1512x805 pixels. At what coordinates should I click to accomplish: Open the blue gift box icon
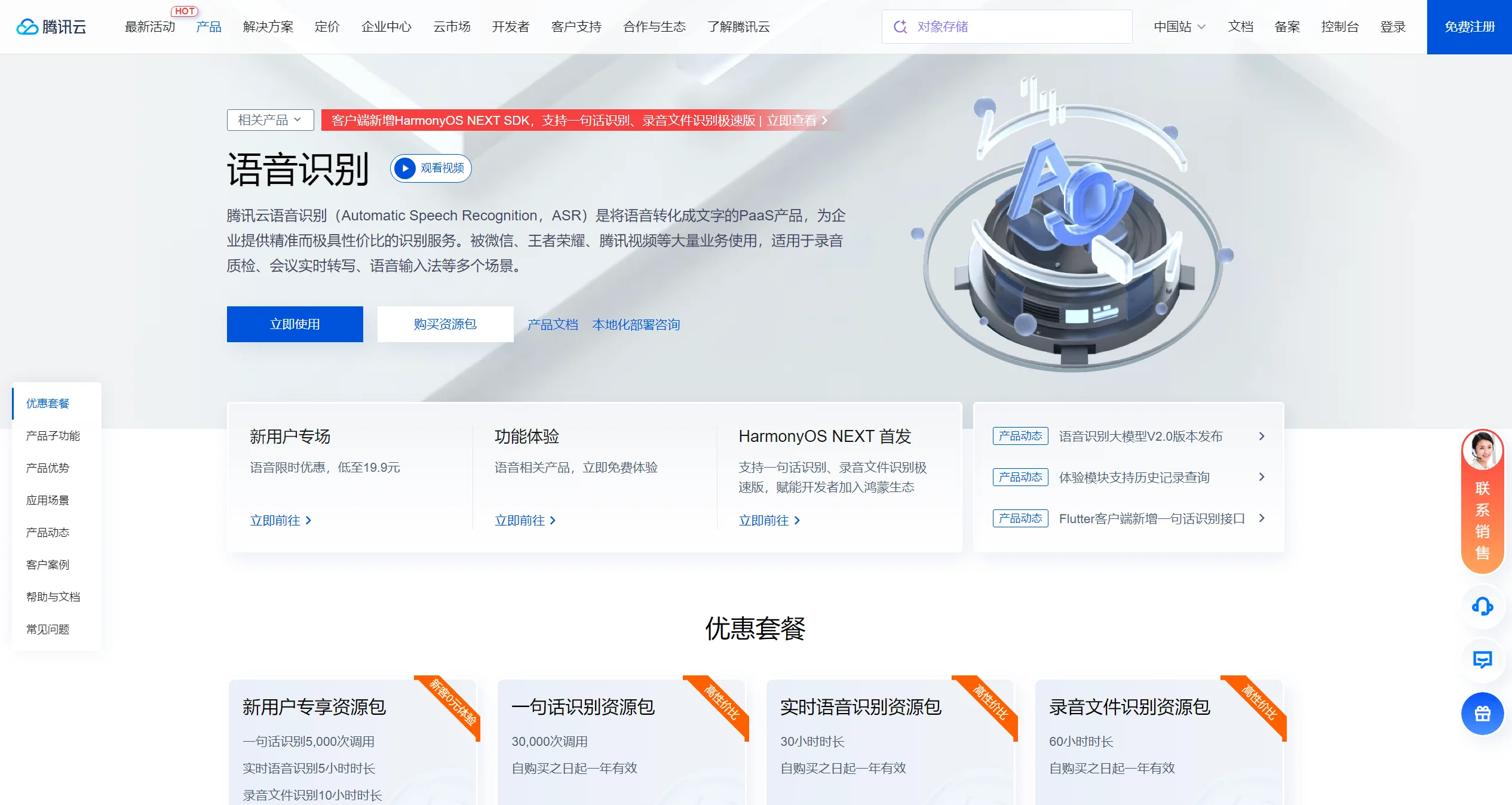1482,714
